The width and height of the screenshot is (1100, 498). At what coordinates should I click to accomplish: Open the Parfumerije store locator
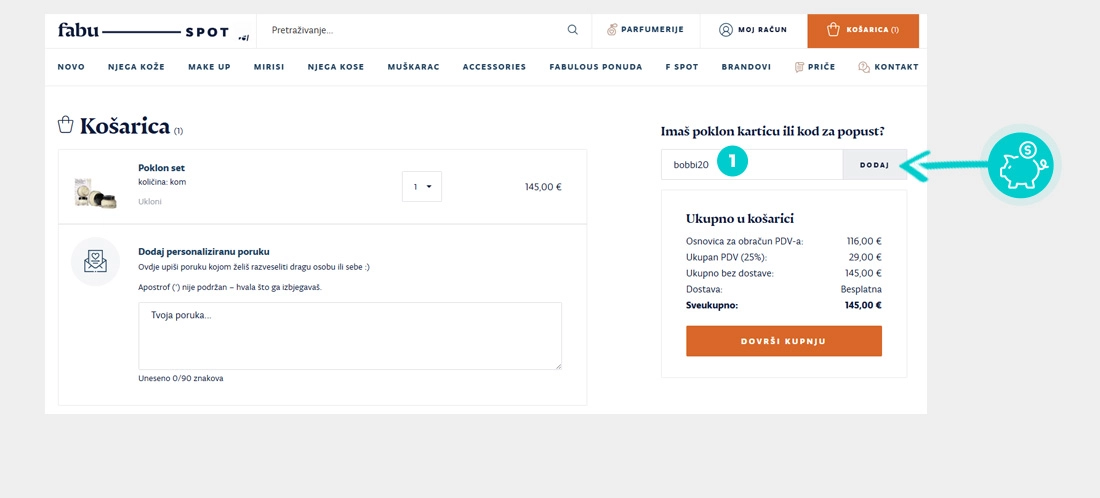(x=645, y=30)
